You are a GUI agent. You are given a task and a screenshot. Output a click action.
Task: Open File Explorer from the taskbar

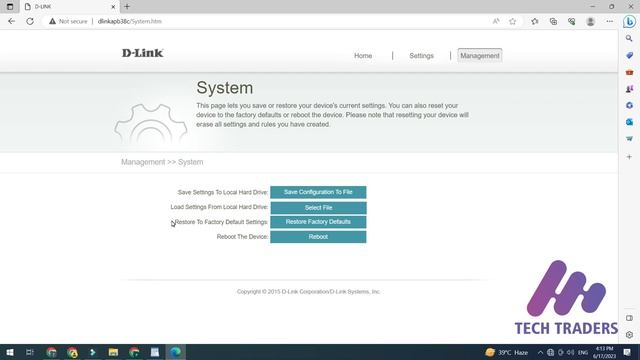pyautogui.click(x=113, y=352)
